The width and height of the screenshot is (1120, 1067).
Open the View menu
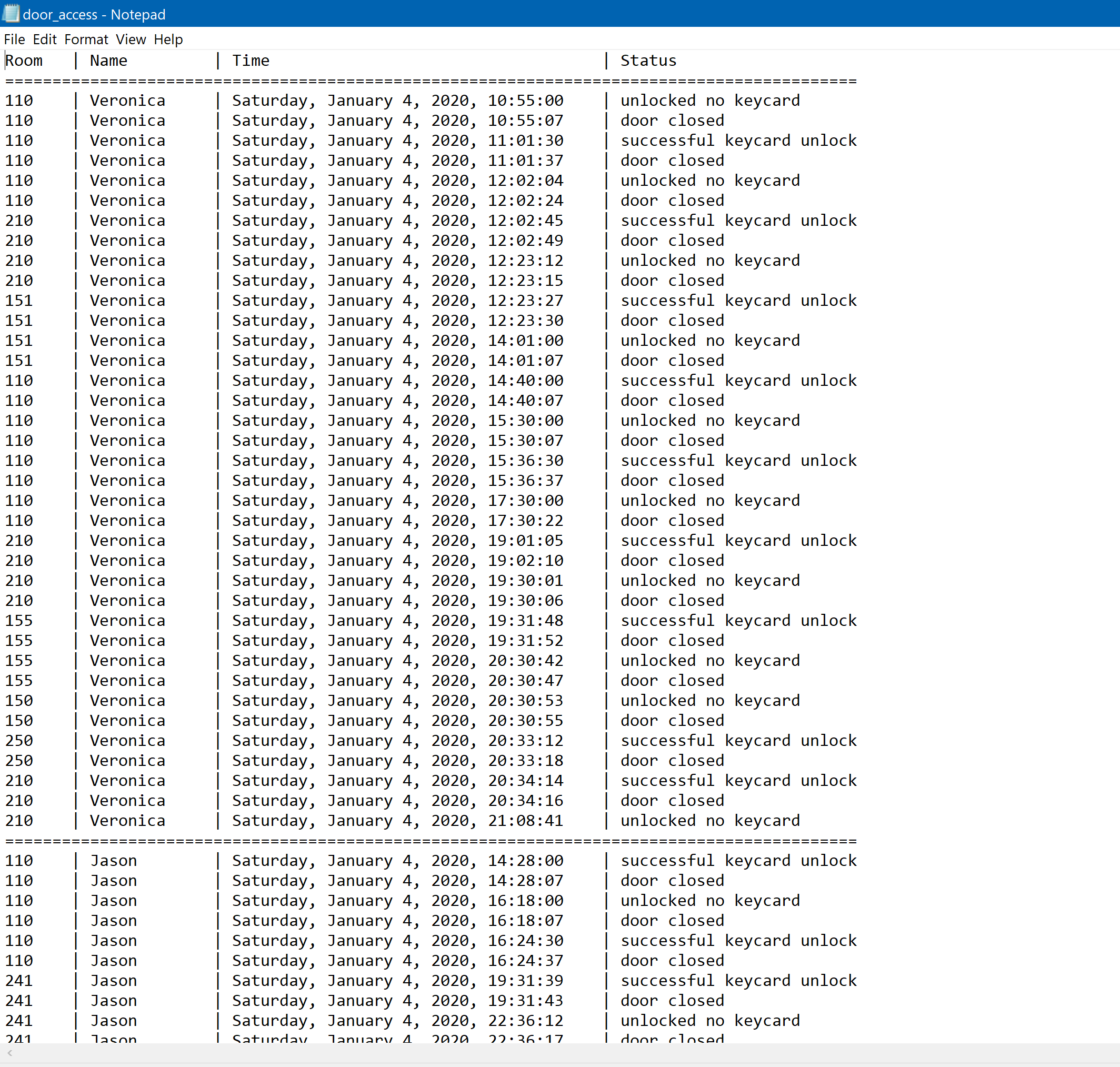pos(131,39)
